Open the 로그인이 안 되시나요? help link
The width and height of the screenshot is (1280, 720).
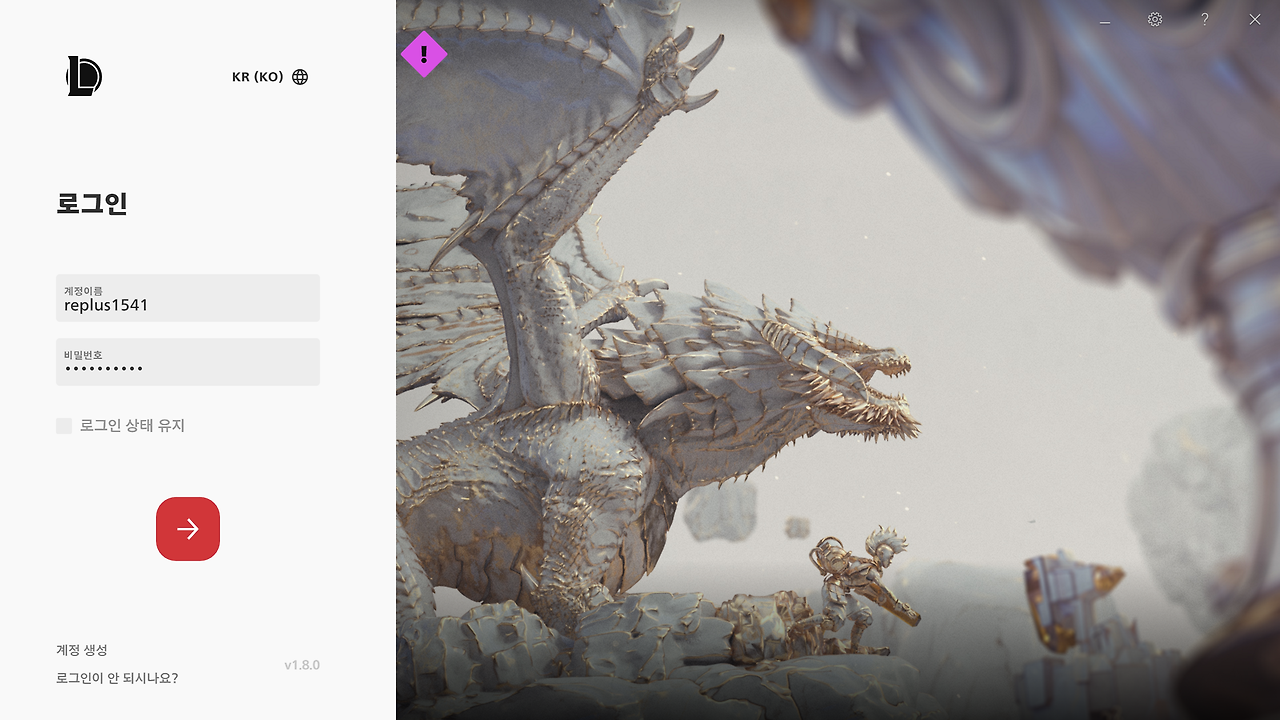117,678
